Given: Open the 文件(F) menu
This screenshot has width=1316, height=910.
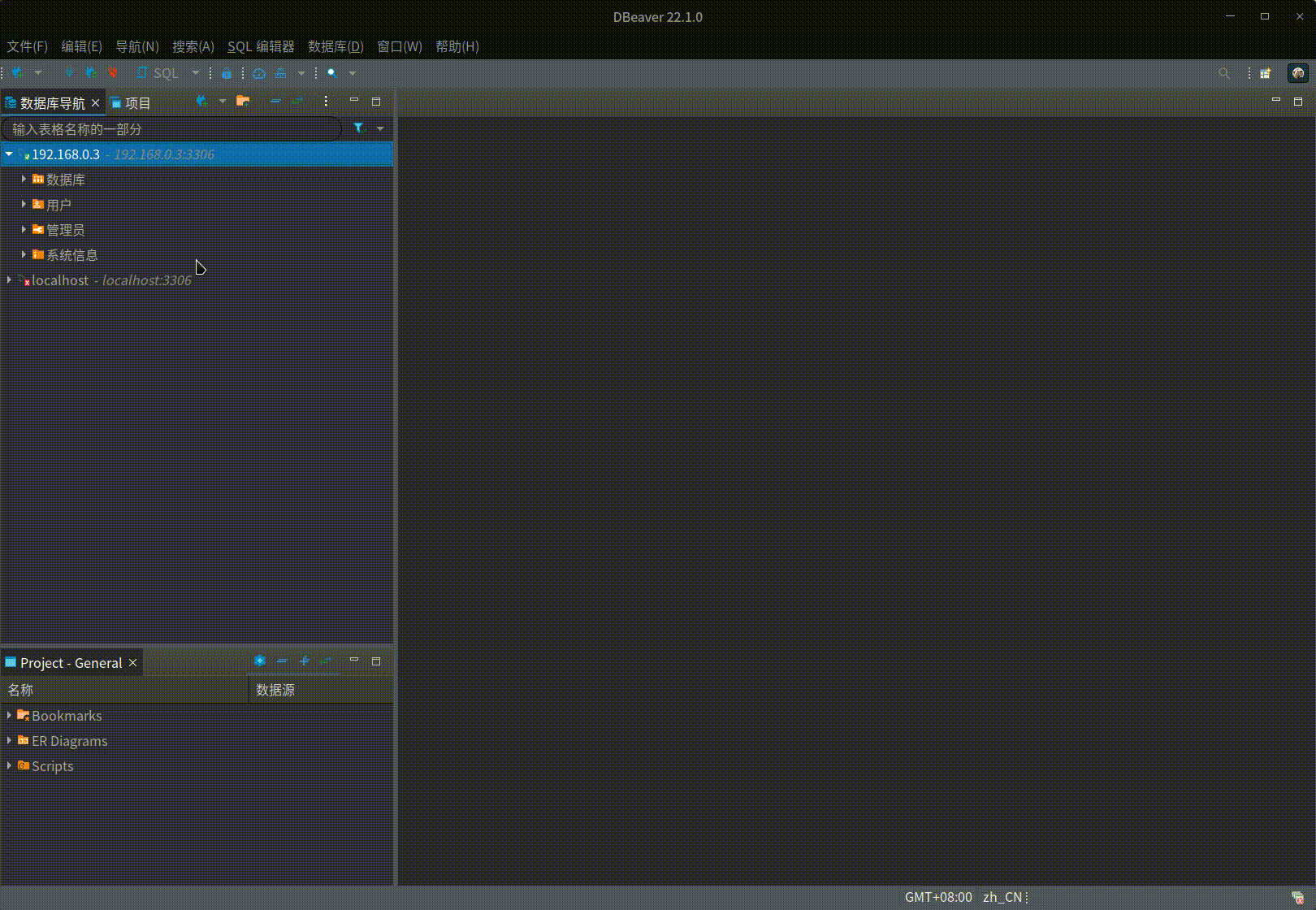Looking at the screenshot, I should [28, 46].
